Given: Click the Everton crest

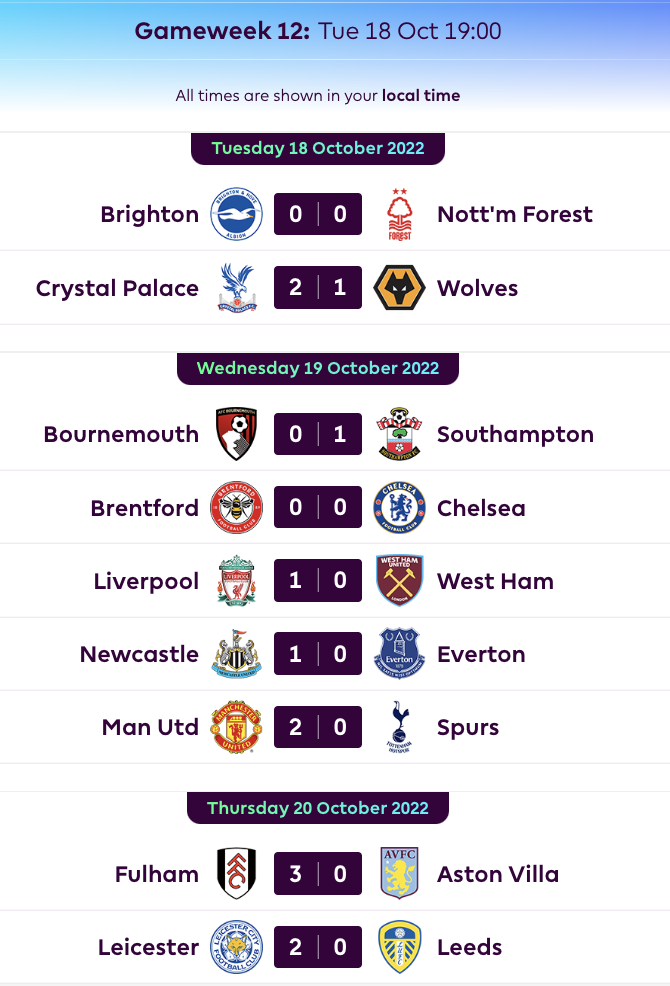Looking at the screenshot, I should [x=399, y=653].
